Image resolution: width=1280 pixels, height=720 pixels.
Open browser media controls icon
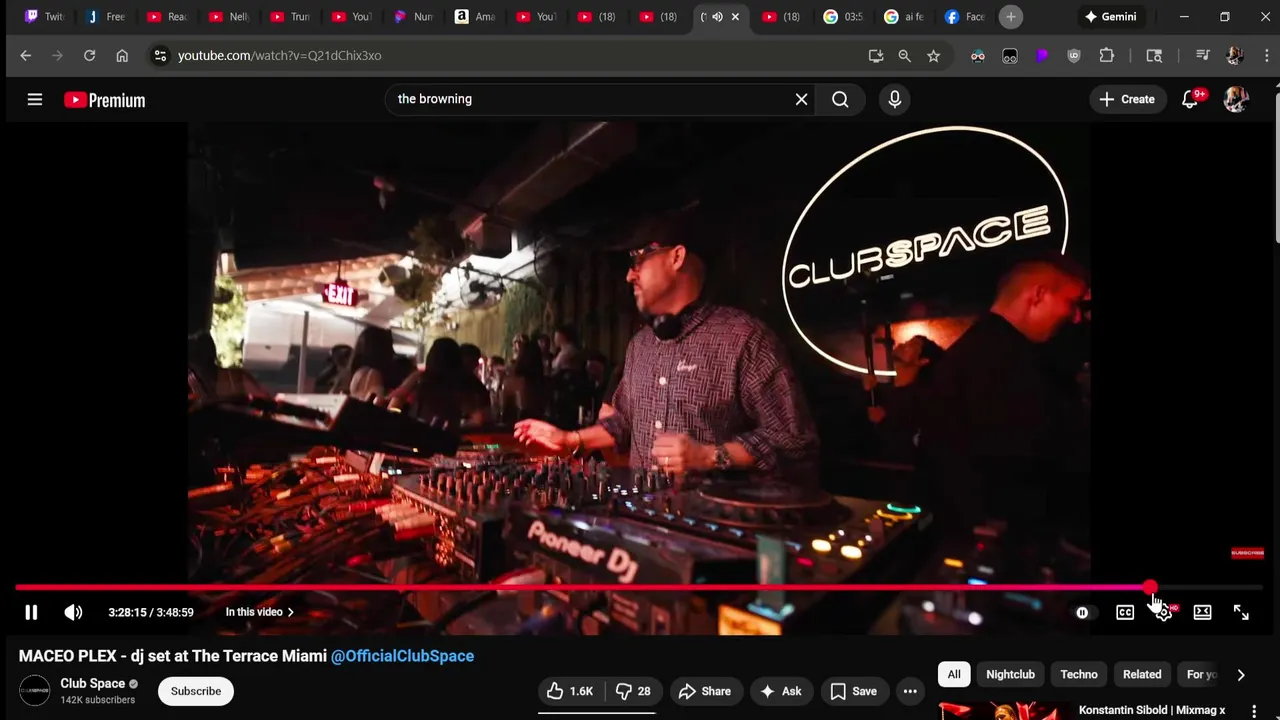click(x=1202, y=56)
